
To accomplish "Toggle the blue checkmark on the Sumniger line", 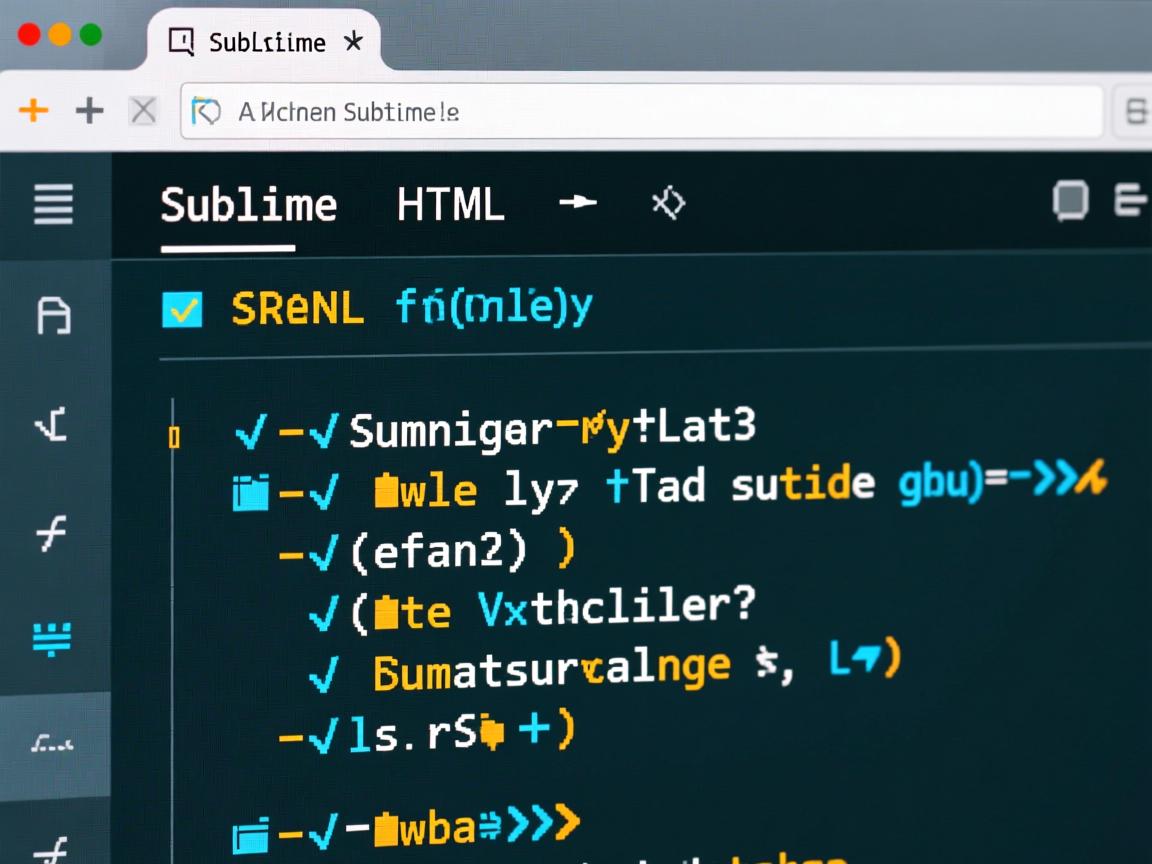I will (x=250, y=433).
